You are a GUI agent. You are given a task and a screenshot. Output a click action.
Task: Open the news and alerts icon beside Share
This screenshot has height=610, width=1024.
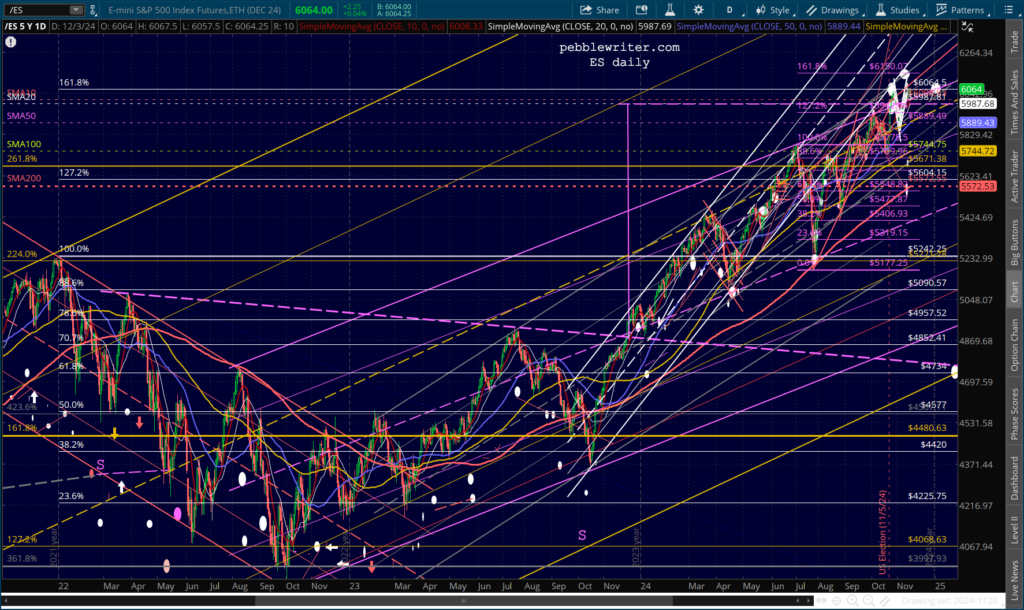click(x=641, y=10)
